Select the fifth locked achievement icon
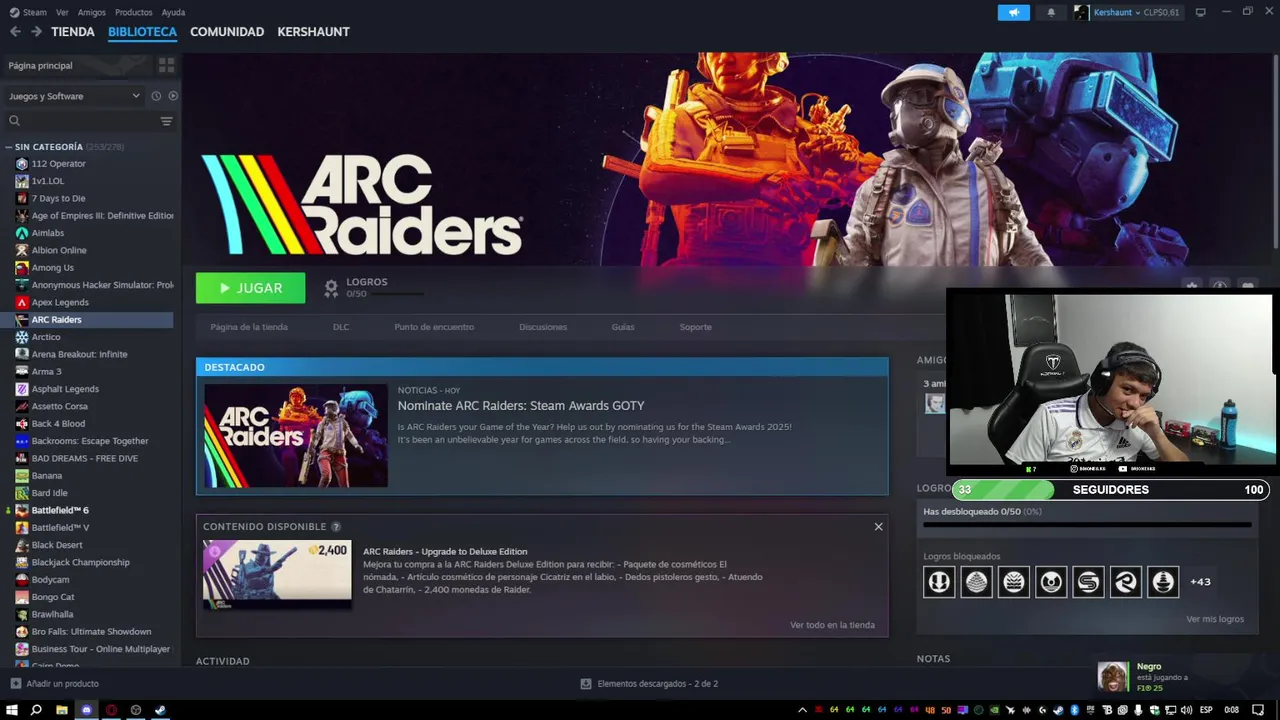 point(1088,581)
